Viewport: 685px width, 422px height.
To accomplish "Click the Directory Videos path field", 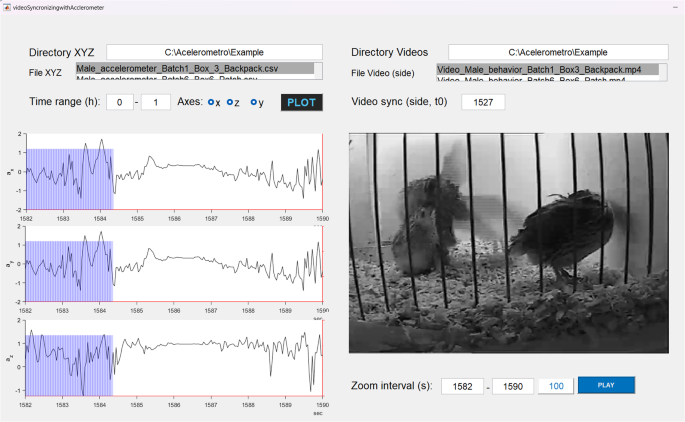I will click(x=555, y=52).
